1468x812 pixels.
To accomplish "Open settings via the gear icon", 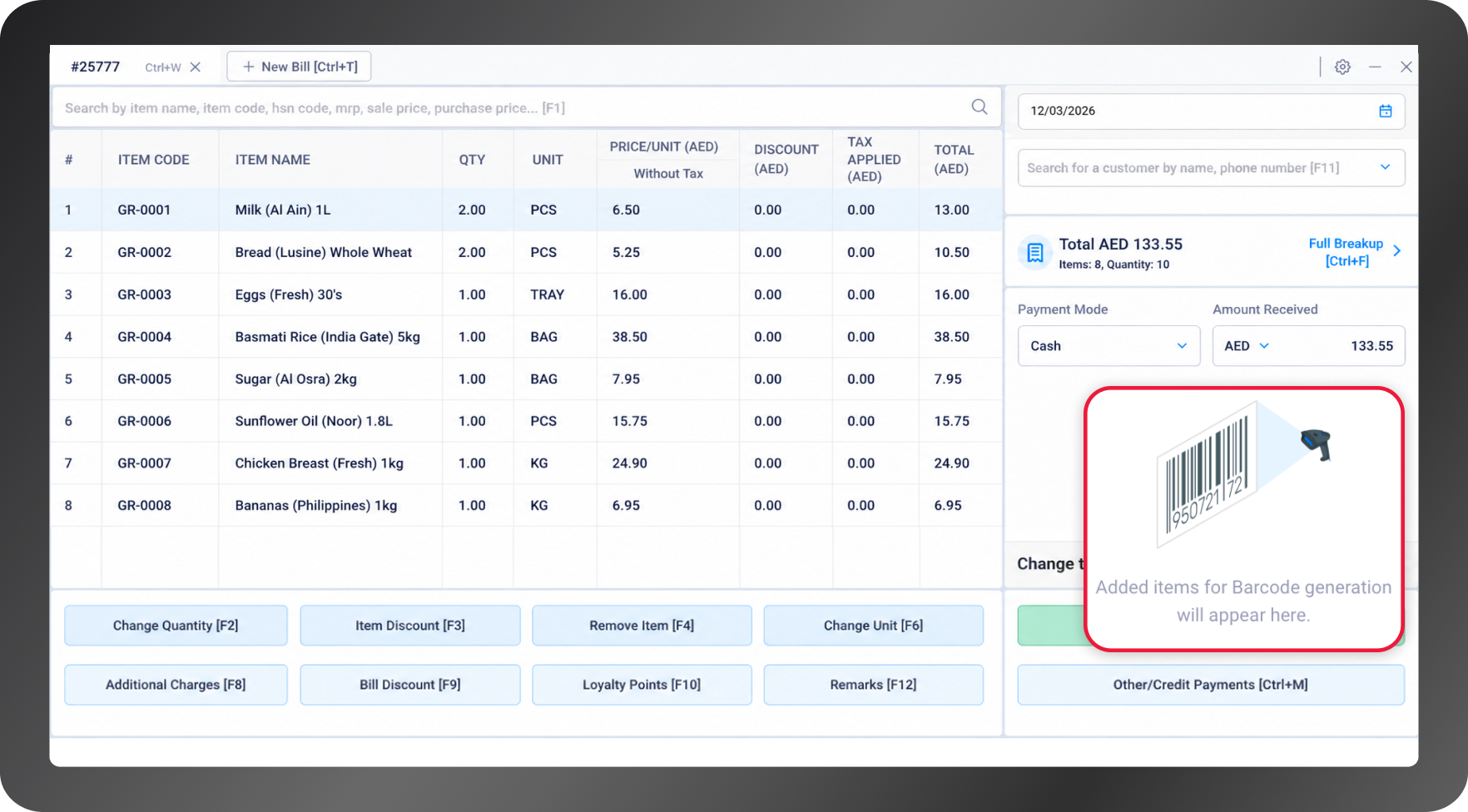I will tap(1342, 67).
